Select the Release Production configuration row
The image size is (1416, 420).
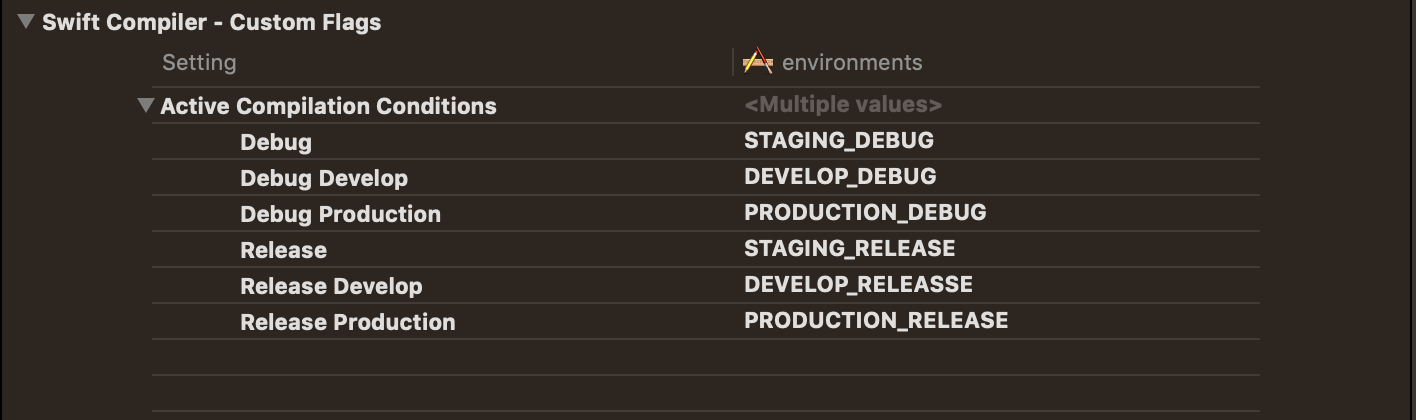coord(347,322)
